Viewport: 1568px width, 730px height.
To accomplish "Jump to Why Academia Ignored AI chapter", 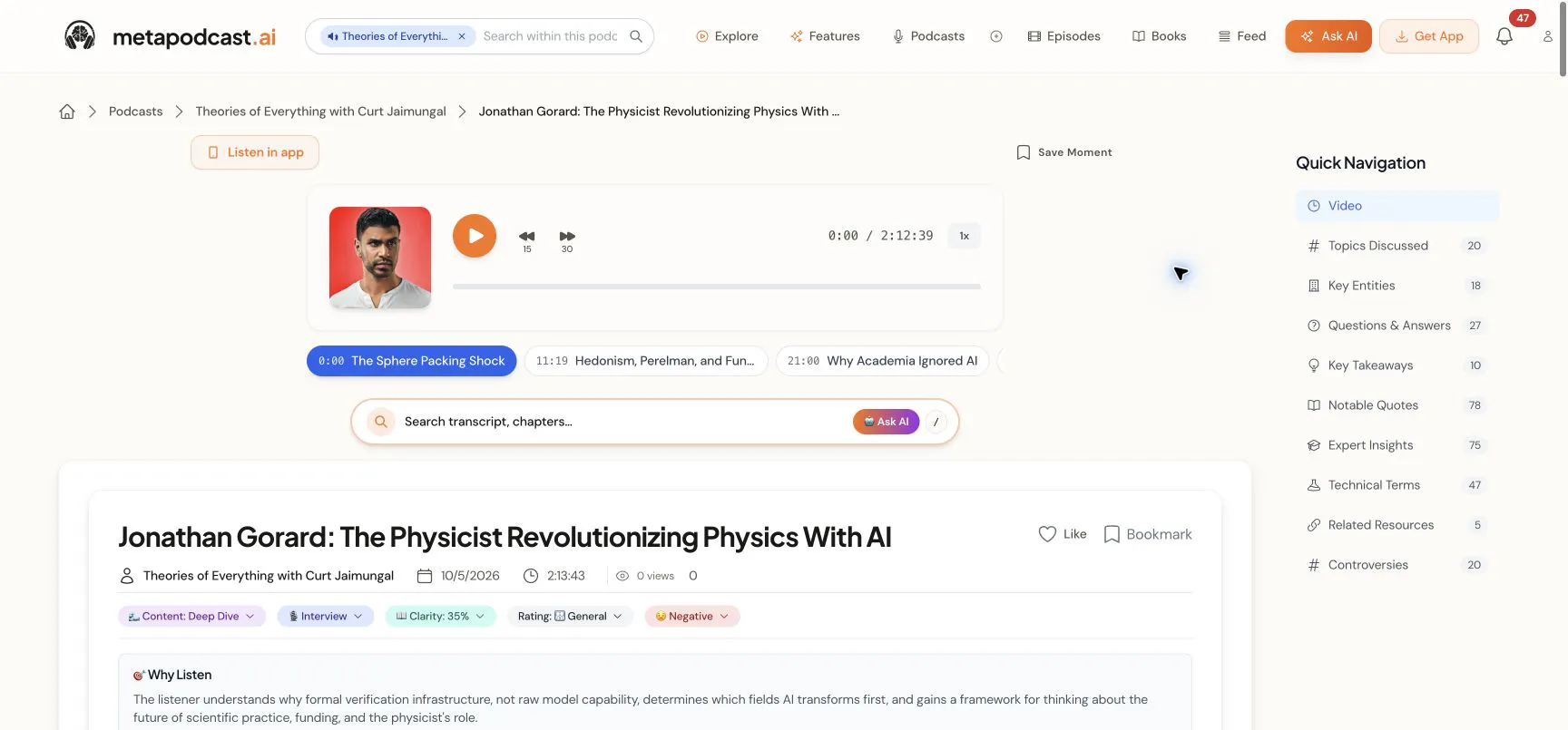I will (x=883, y=361).
